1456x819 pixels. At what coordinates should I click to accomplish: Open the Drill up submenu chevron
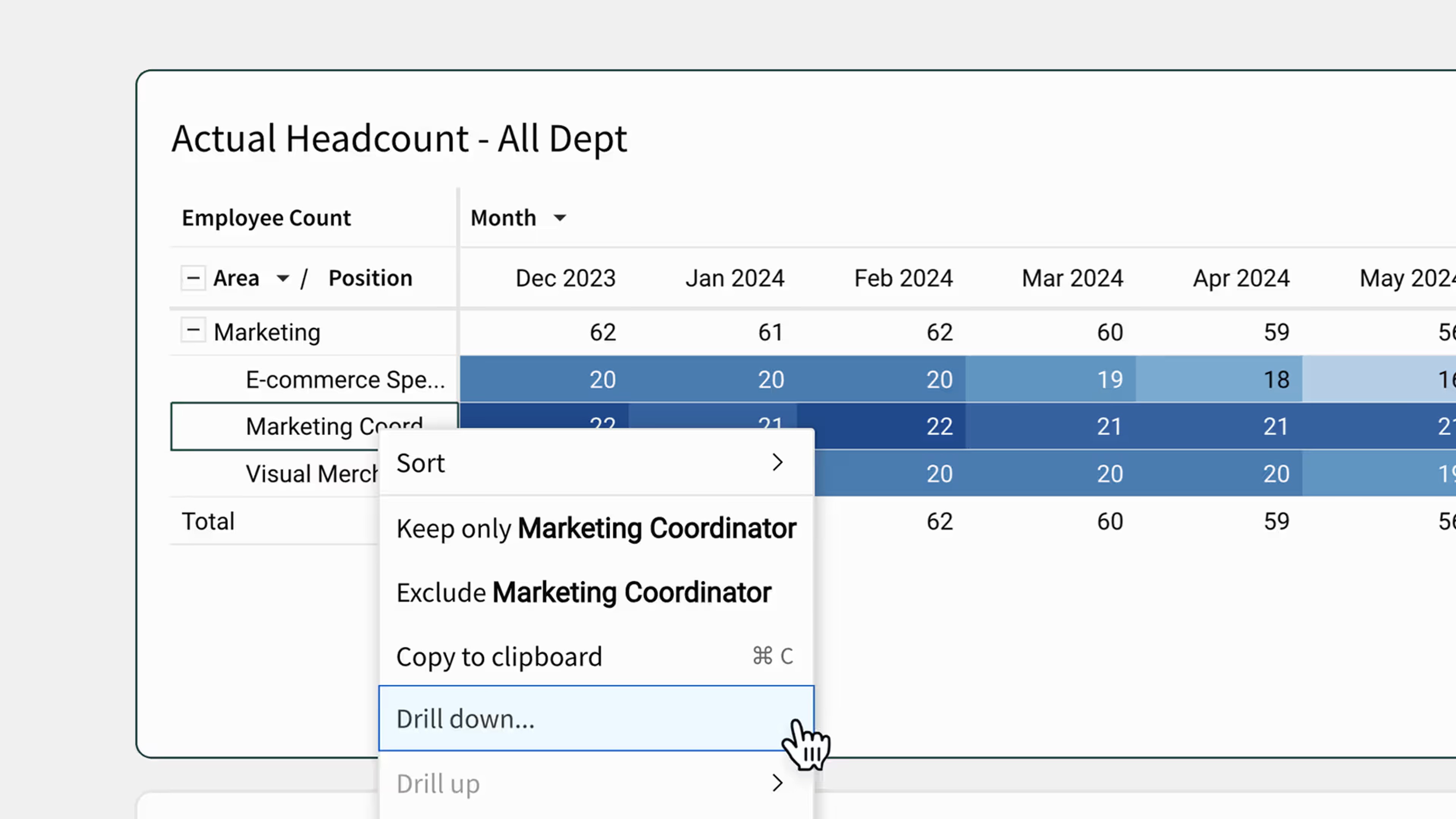tap(777, 783)
